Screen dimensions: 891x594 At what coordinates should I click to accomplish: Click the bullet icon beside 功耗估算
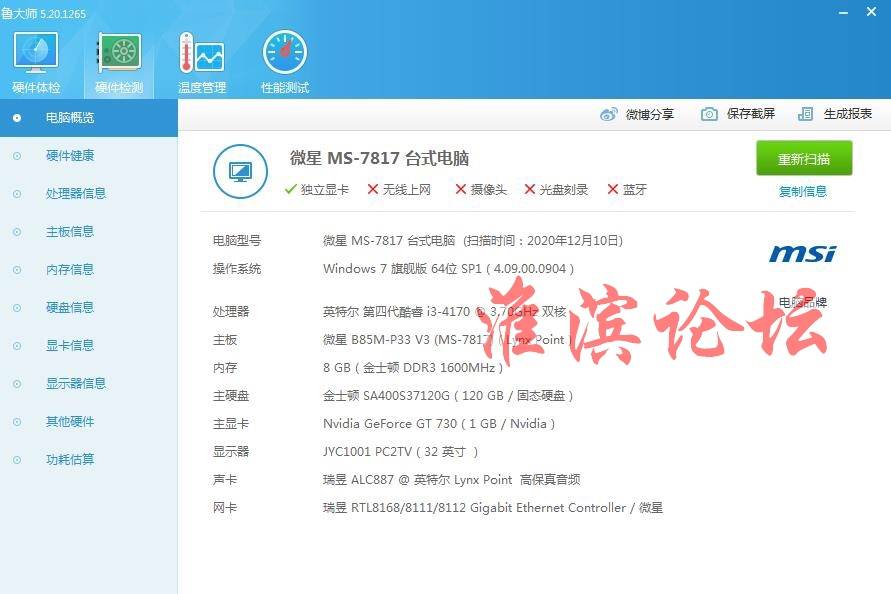coord(17,460)
